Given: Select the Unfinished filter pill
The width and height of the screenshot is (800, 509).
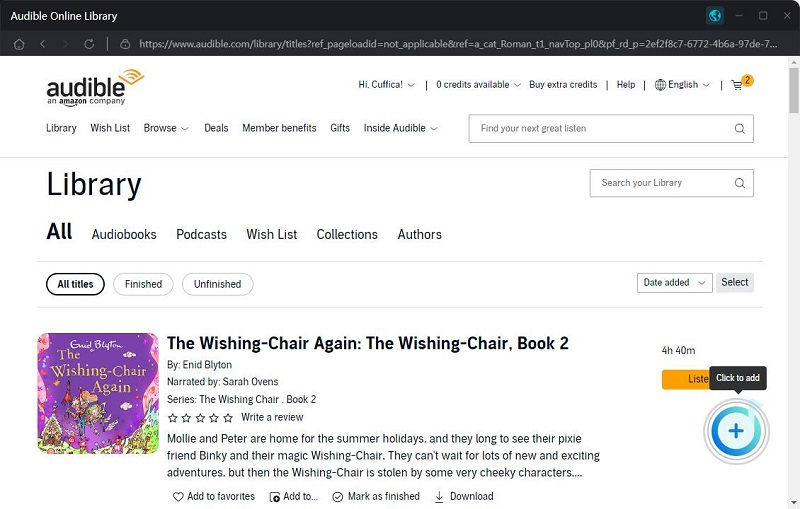Looking at the screenshot, I should [217, 284].
